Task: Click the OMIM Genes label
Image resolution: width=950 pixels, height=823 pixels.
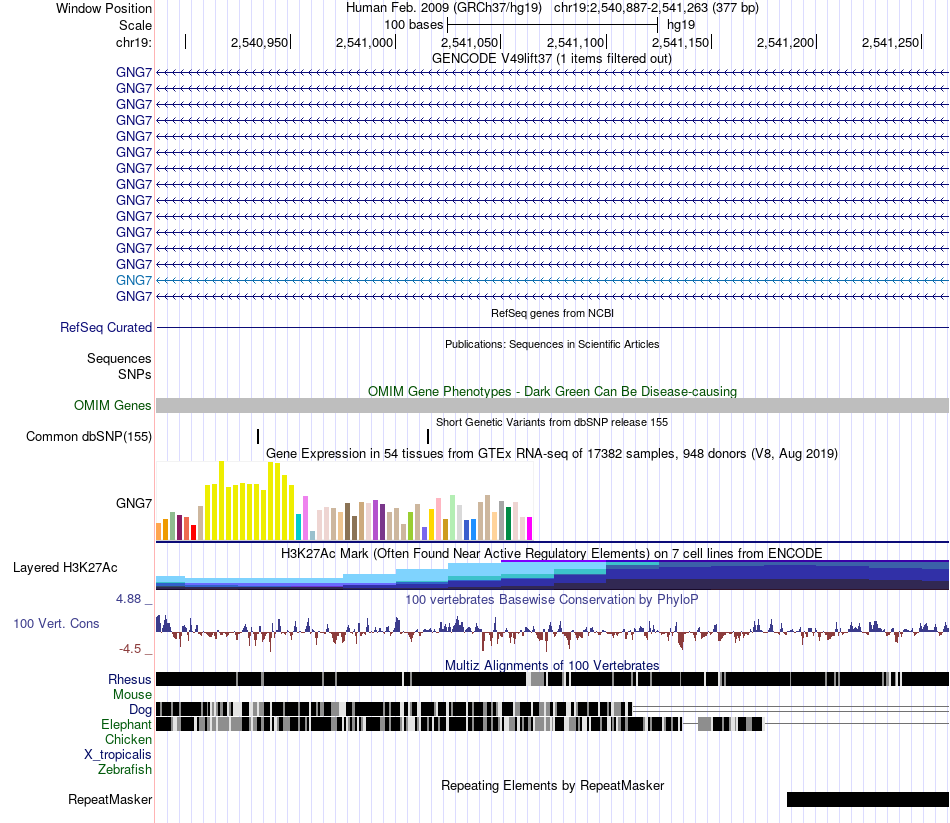Action: coord(113,405)
